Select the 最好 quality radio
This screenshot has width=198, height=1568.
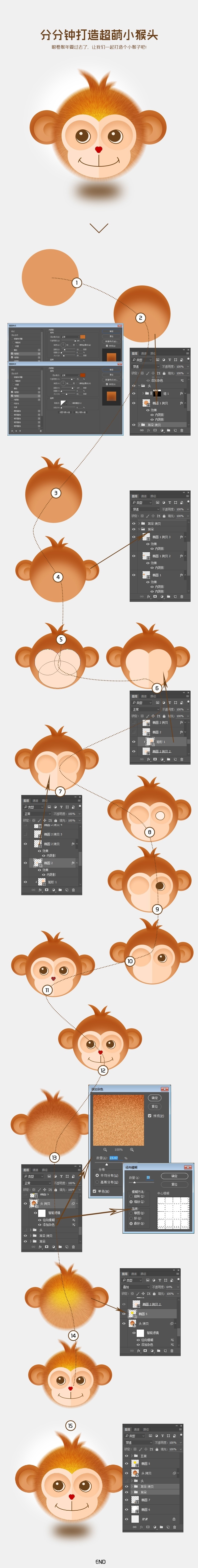pyautogui.click(x=131, y=1223)
